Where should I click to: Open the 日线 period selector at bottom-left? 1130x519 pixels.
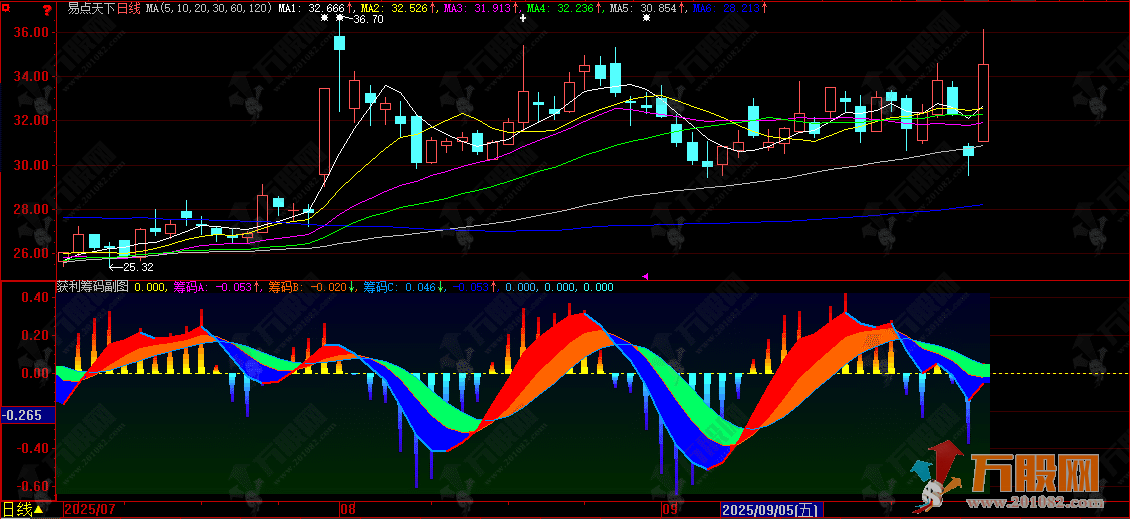pyautogui.click(x=23, y=510)
